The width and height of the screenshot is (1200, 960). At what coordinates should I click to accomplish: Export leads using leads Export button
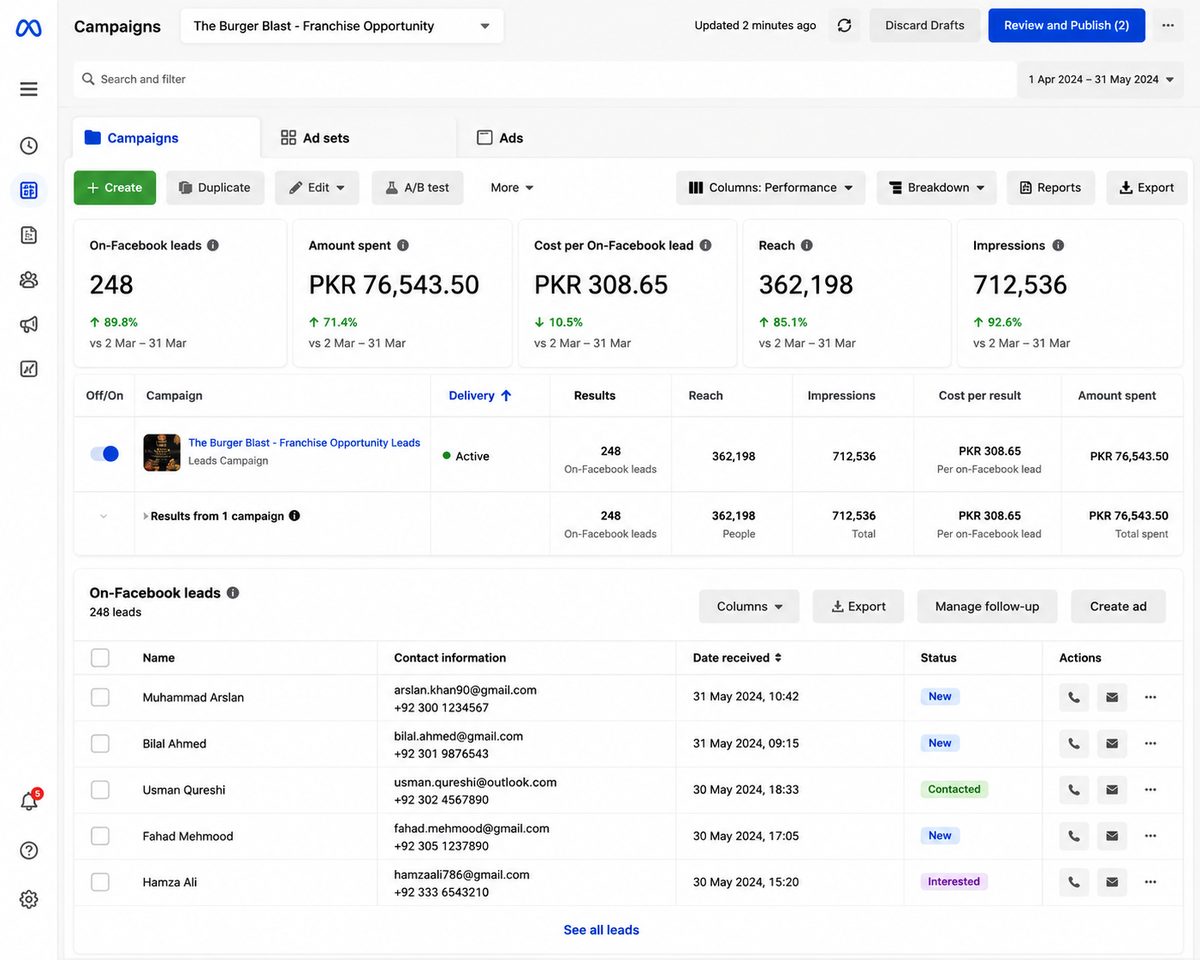[858, 607]
